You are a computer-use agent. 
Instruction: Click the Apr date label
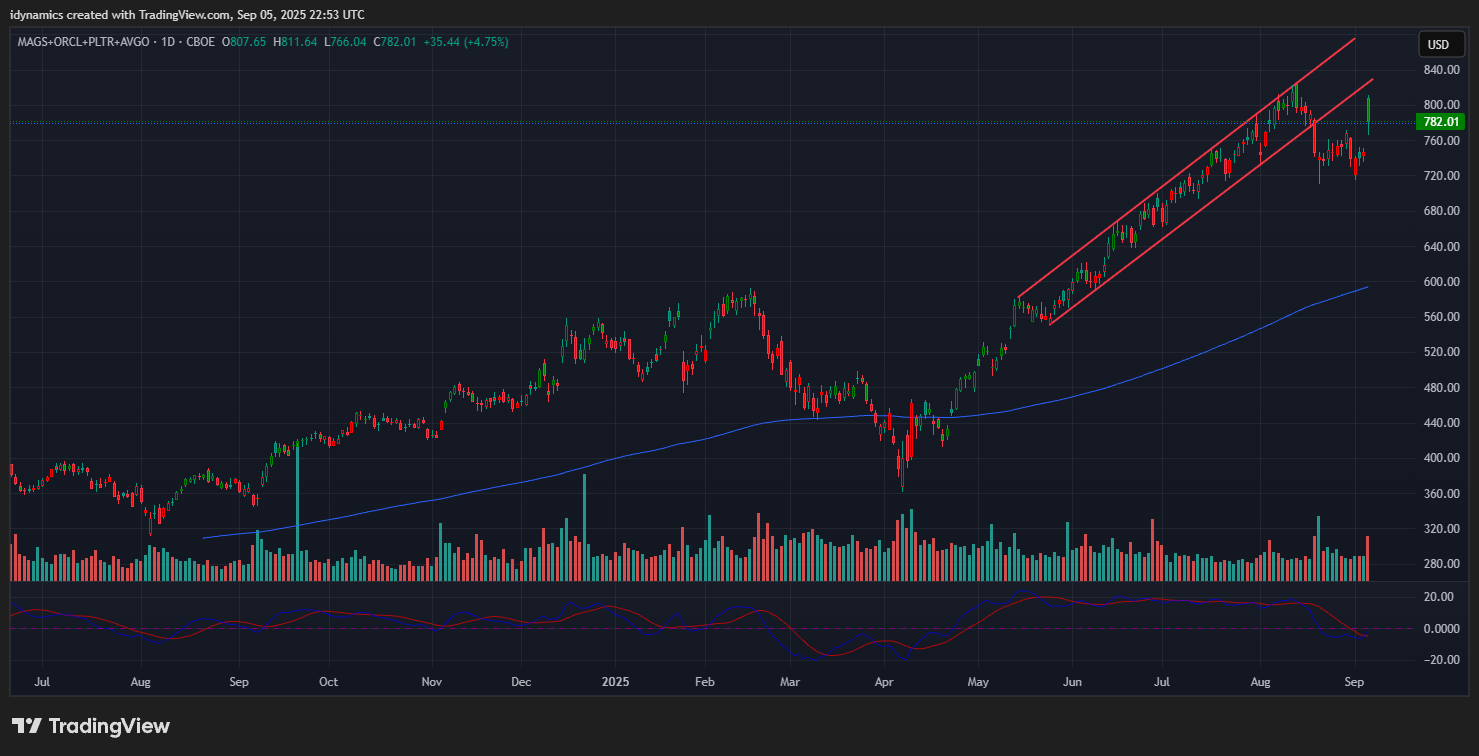[884, 682]
